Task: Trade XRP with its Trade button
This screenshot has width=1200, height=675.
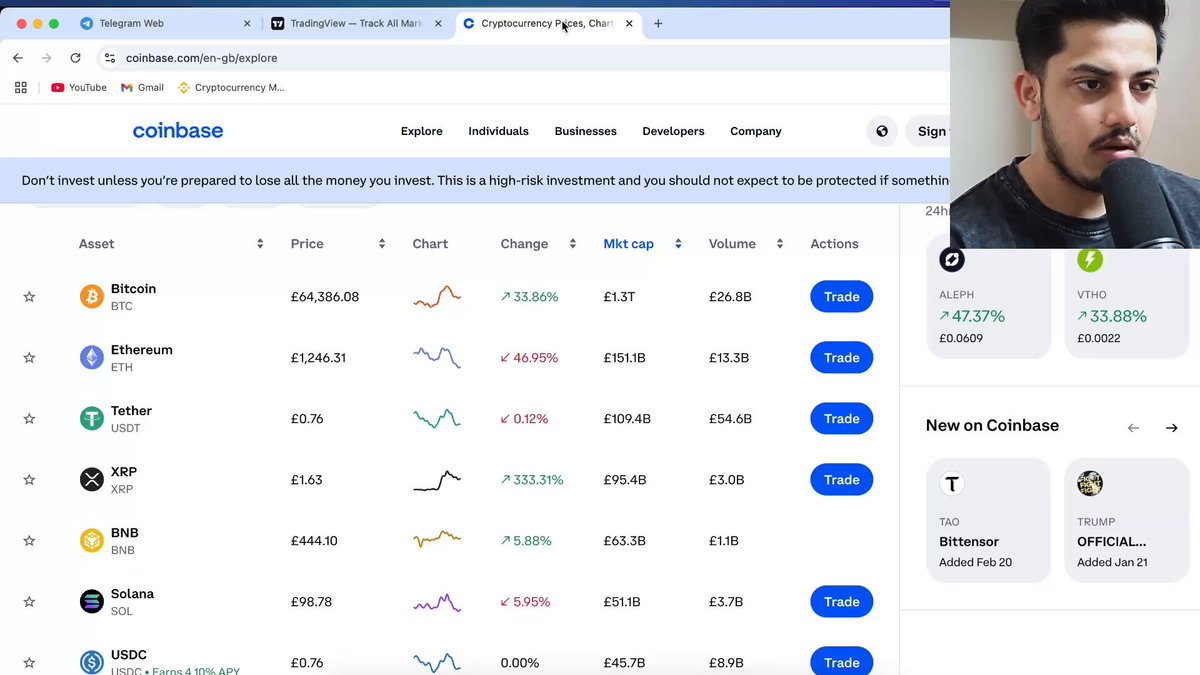Action: (x=841, y=480)
